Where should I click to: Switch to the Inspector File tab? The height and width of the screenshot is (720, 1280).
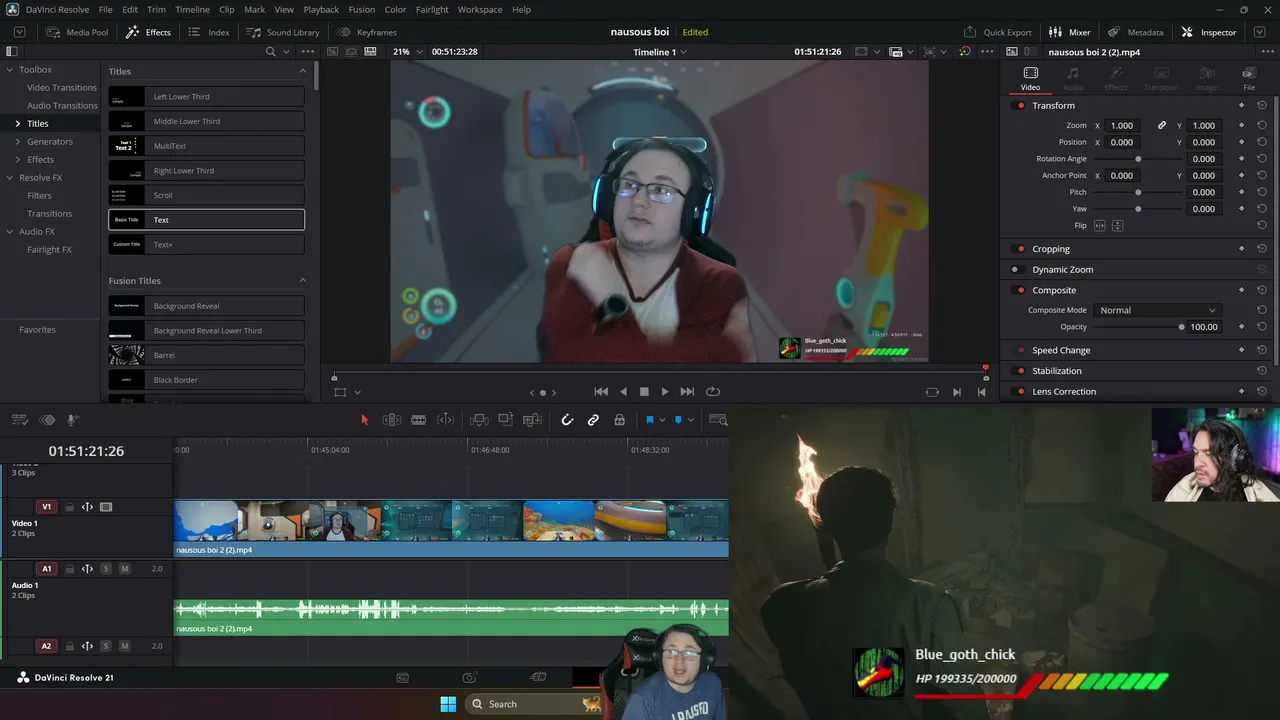[1249, 78]
